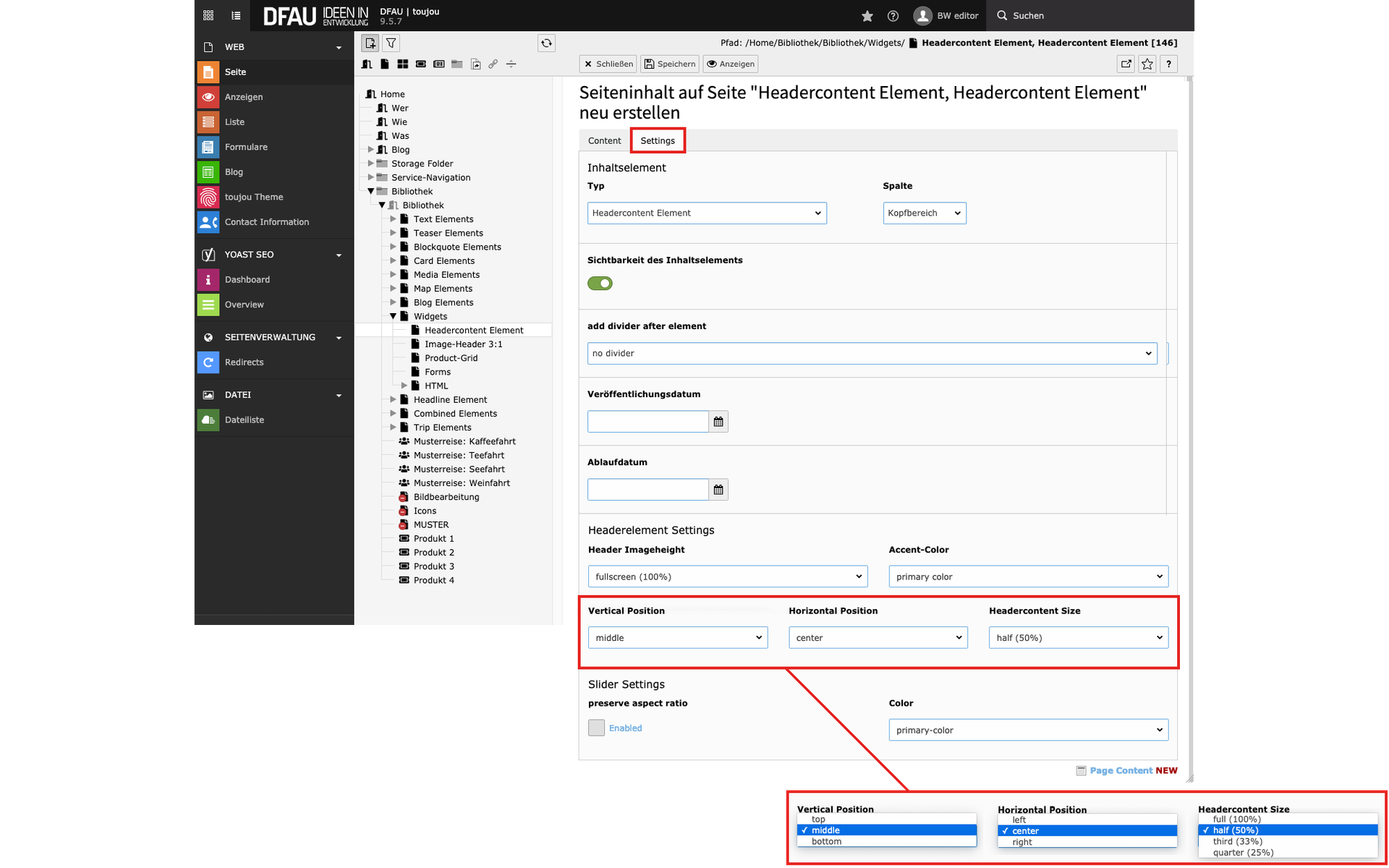Open record in new window icon
1389x868 pixels.
point(1126,64)
